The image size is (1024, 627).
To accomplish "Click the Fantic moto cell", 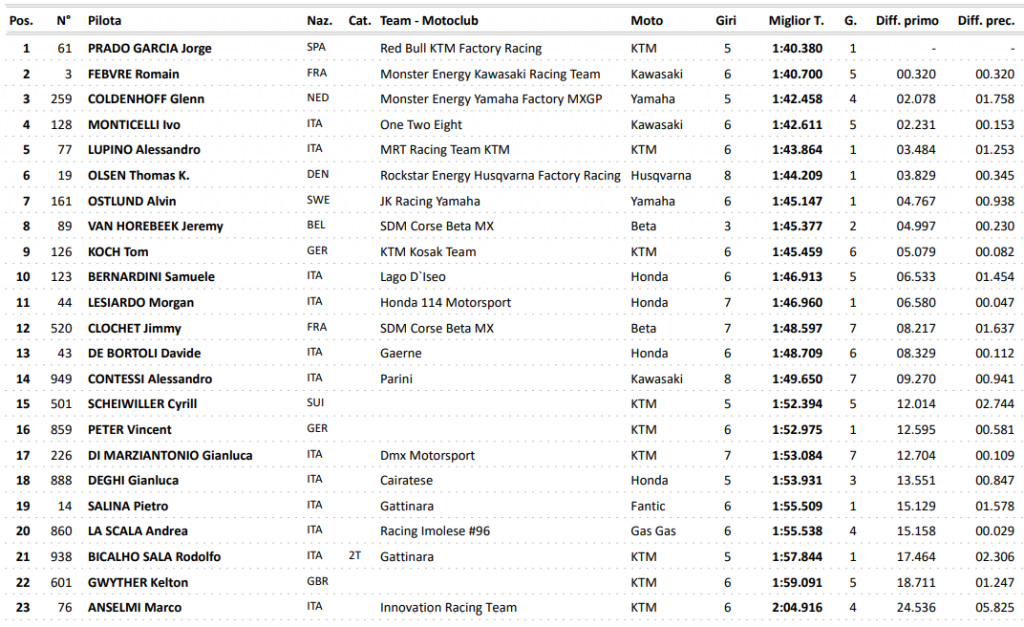I will [x=648, y=506].
